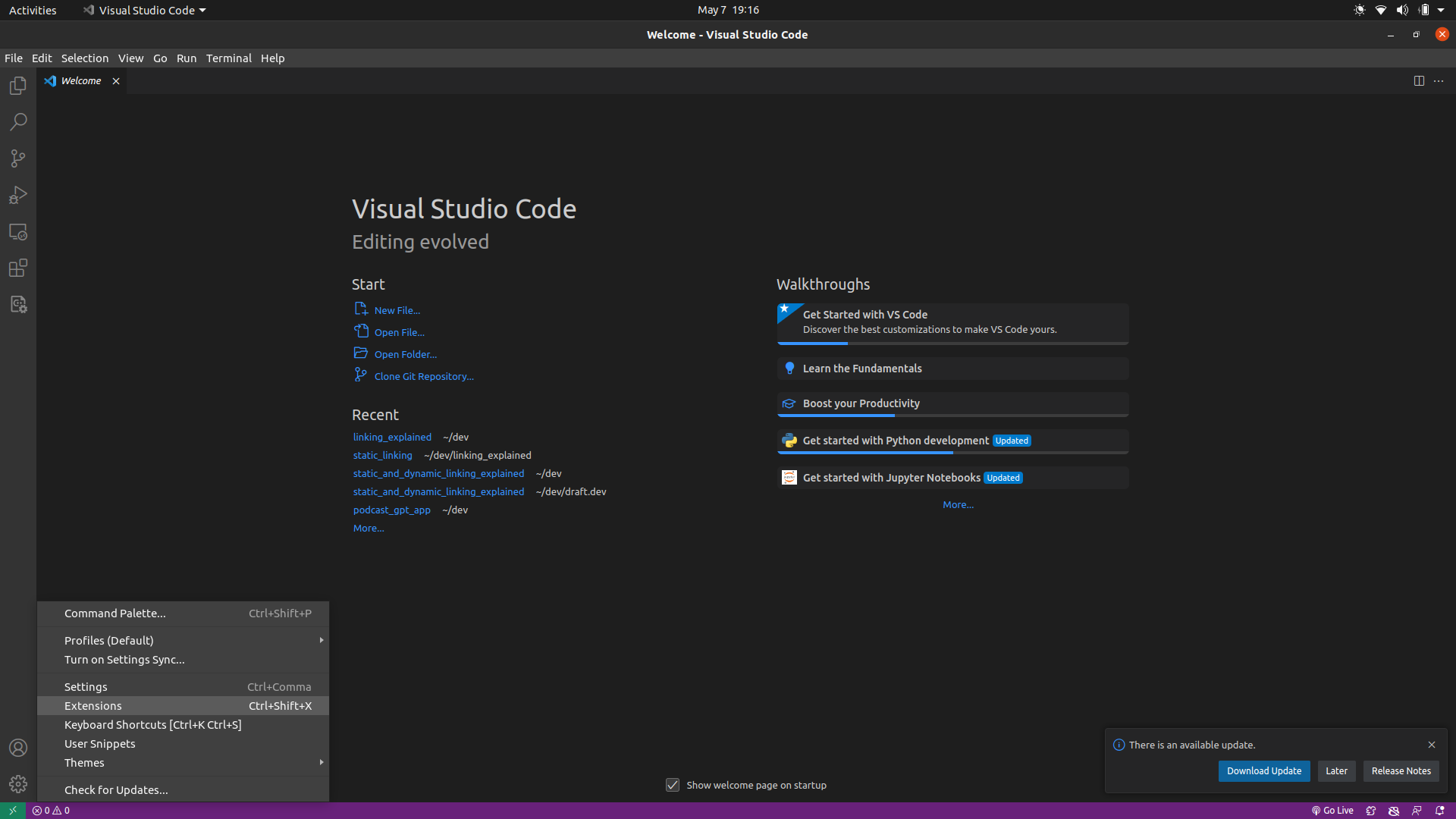Screen dimensions: 1456x819
Task: Toggle Go Live in status bar
Action: point(1332,811)
